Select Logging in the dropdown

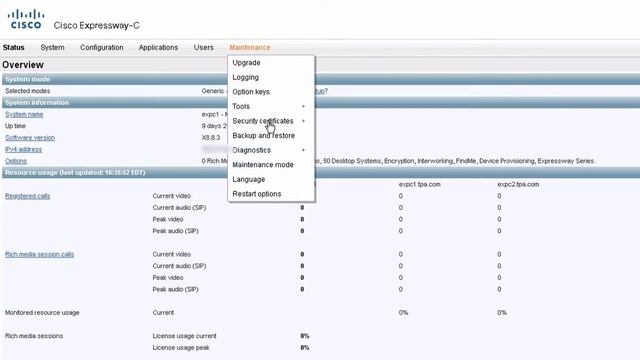point(245,77)
